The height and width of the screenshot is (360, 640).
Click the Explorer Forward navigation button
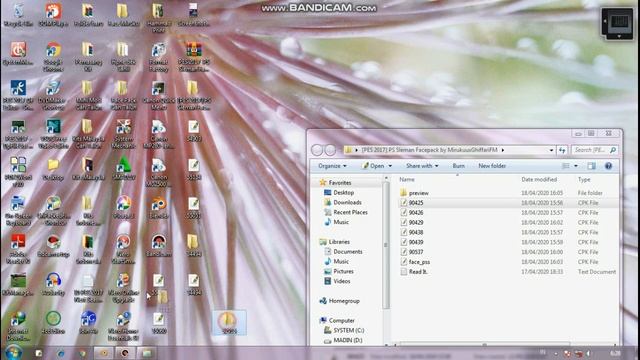pos(330,150)
